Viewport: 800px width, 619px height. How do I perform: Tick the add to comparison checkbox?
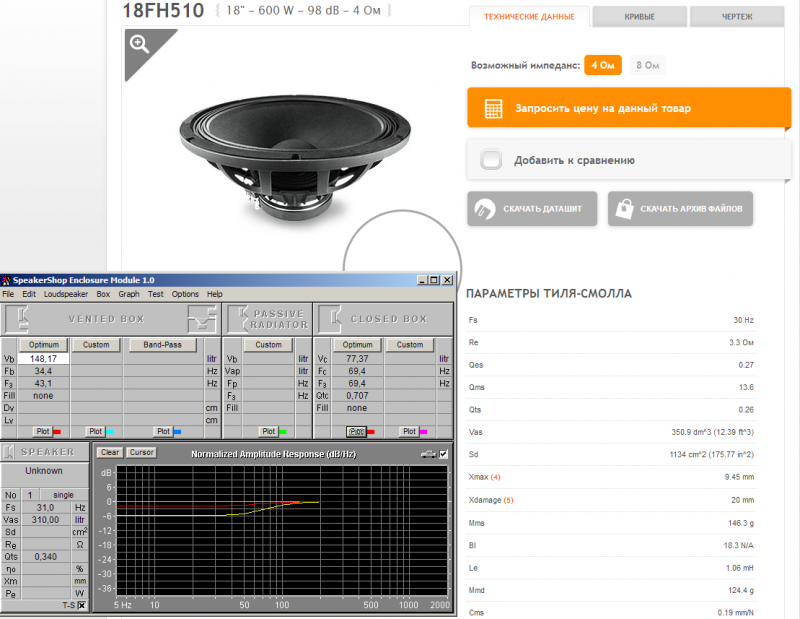coord(491,160)
